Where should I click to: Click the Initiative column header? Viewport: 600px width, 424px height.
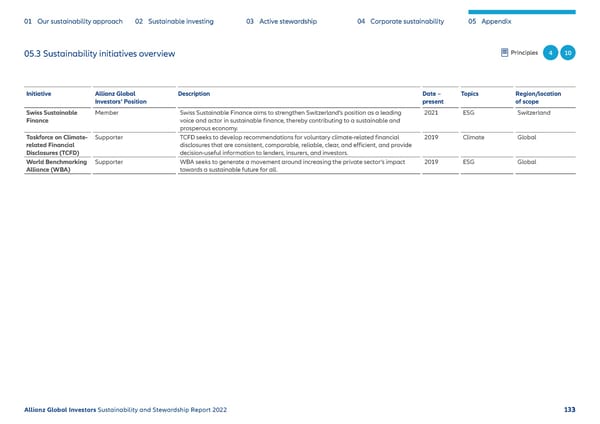point(40,94)
